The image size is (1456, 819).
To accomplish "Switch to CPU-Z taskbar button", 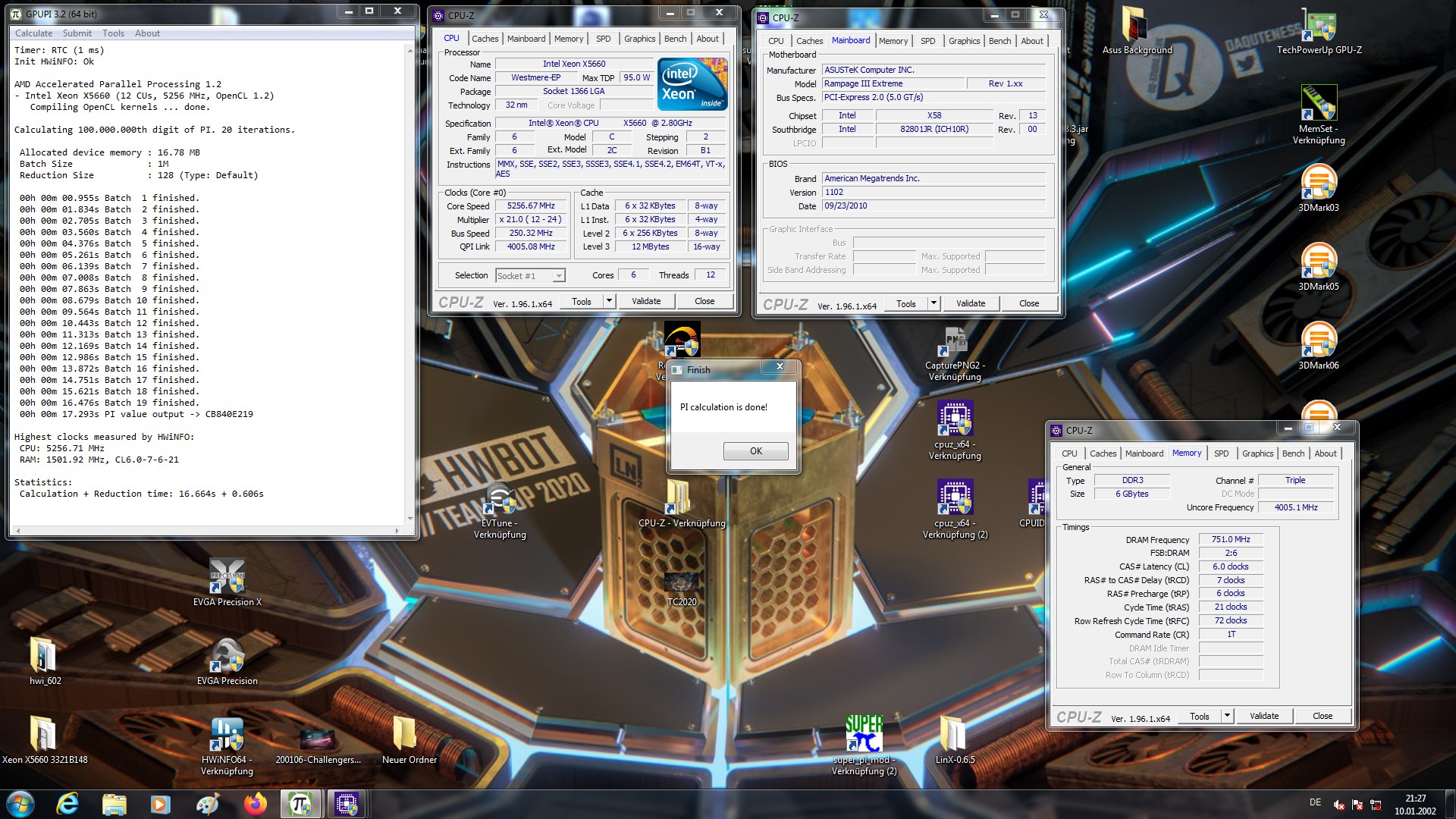I will click(347, 803).
